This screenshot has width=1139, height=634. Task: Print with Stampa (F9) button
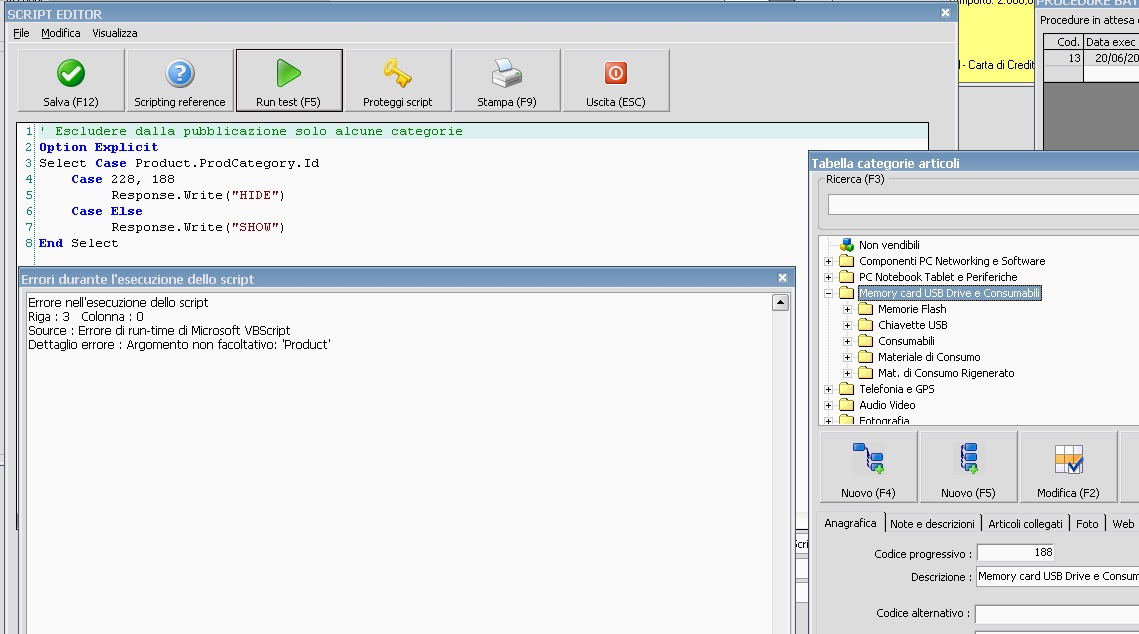pos(507,81)
